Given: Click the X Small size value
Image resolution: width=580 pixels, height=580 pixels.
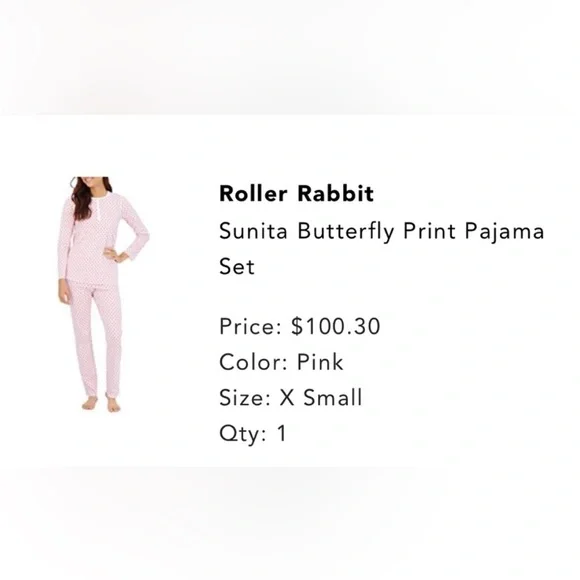Looking at the screenshot, I should coord(320,398).
